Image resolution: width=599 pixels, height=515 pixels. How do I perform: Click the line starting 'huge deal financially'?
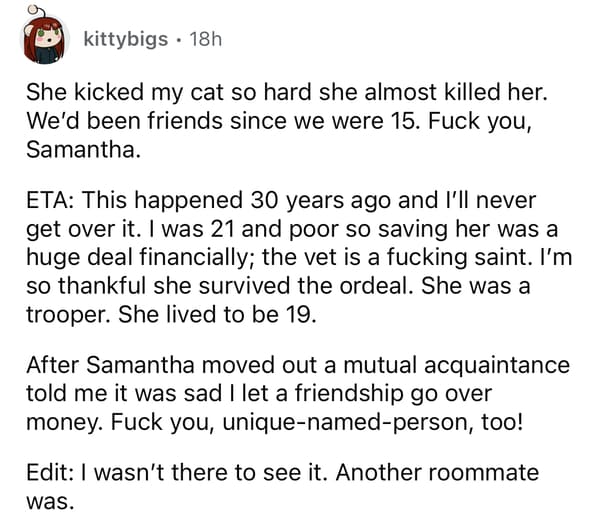(x=299, y=257)
